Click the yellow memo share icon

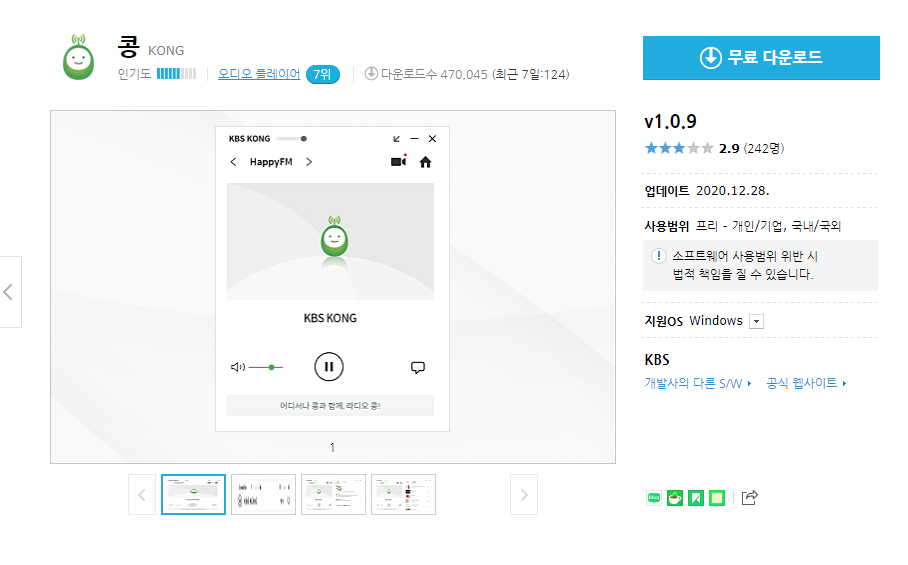pyautogui.click(x=717, y=498)
